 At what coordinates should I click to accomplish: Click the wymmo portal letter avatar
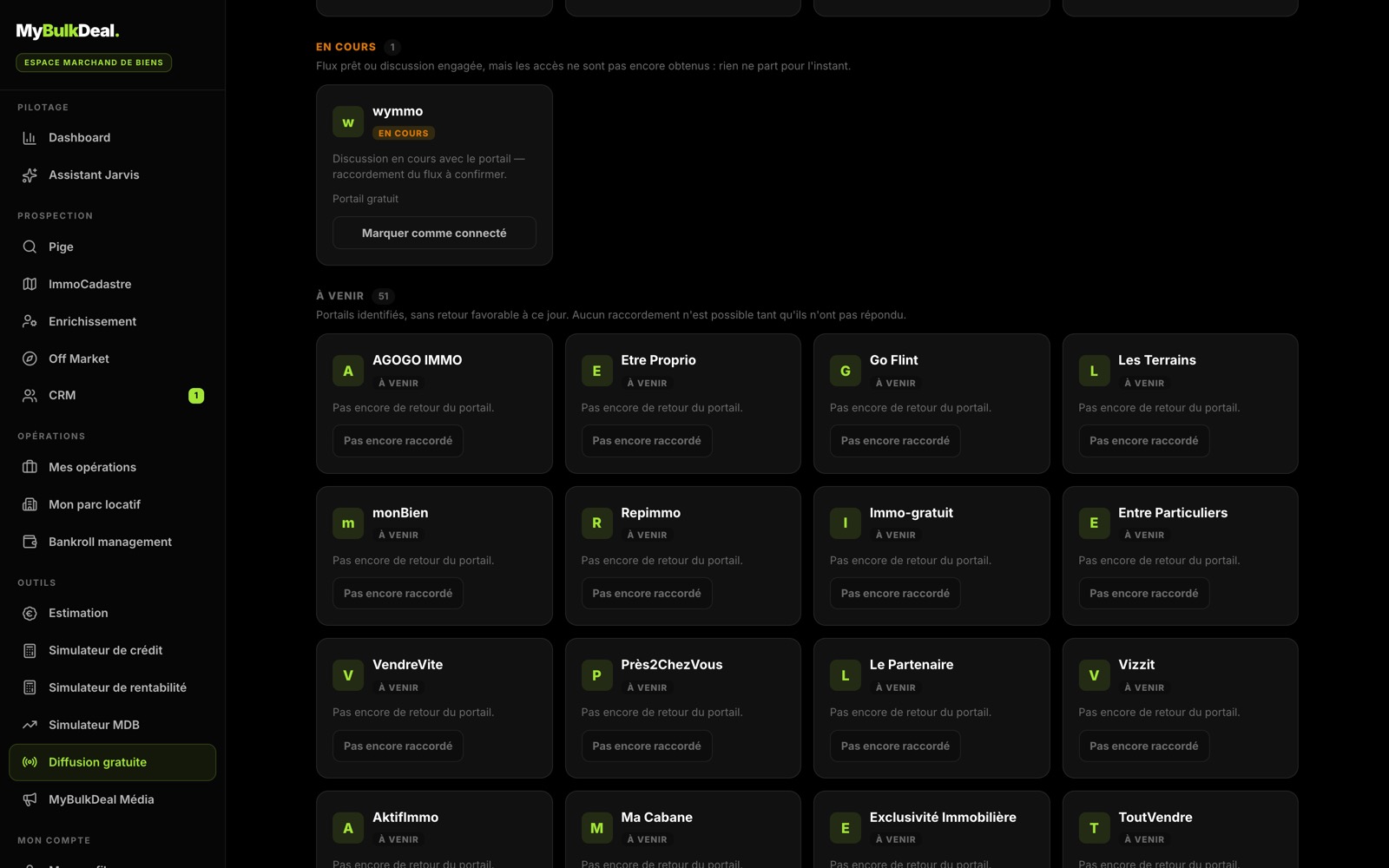(348, 122)
